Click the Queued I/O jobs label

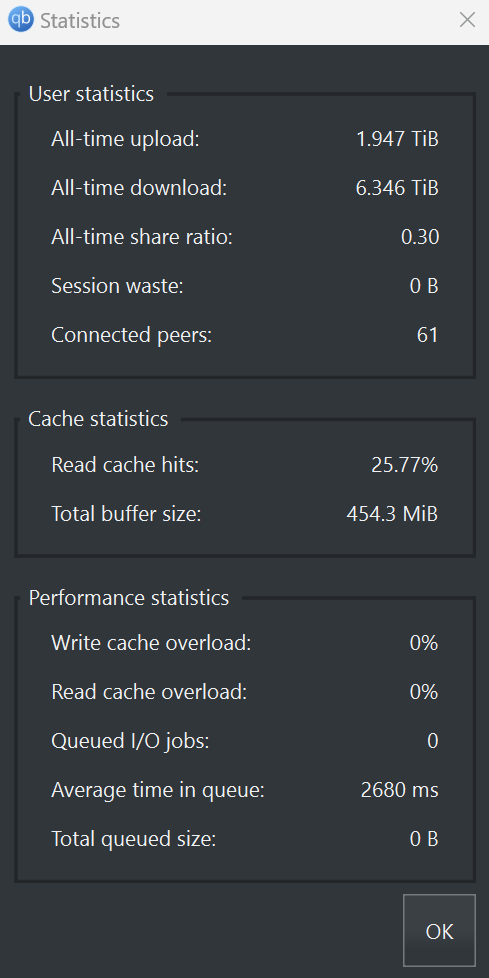pos(130,742)
